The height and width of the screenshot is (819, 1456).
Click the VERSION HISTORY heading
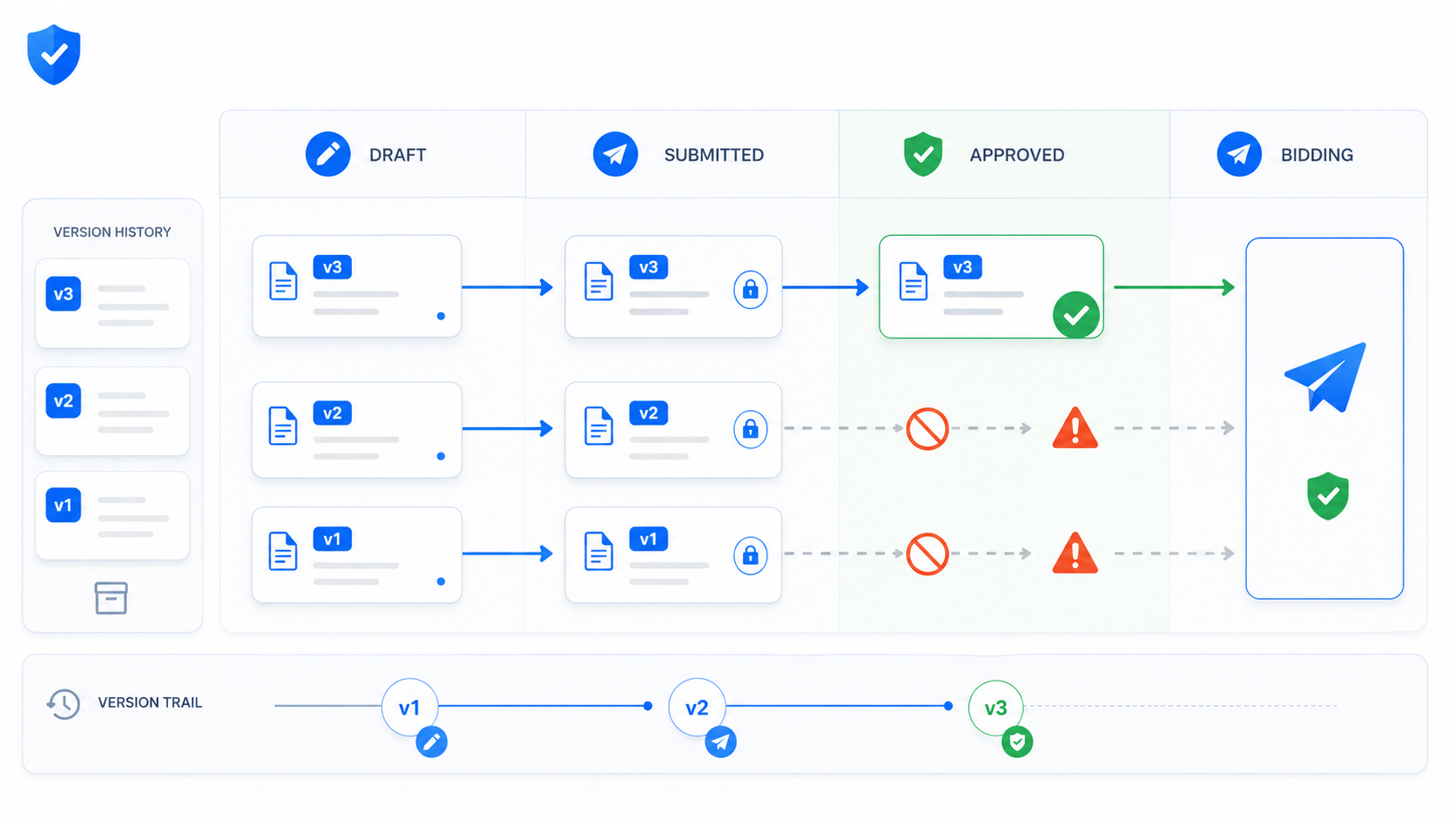pyautogui.click(x=112, y=232)
